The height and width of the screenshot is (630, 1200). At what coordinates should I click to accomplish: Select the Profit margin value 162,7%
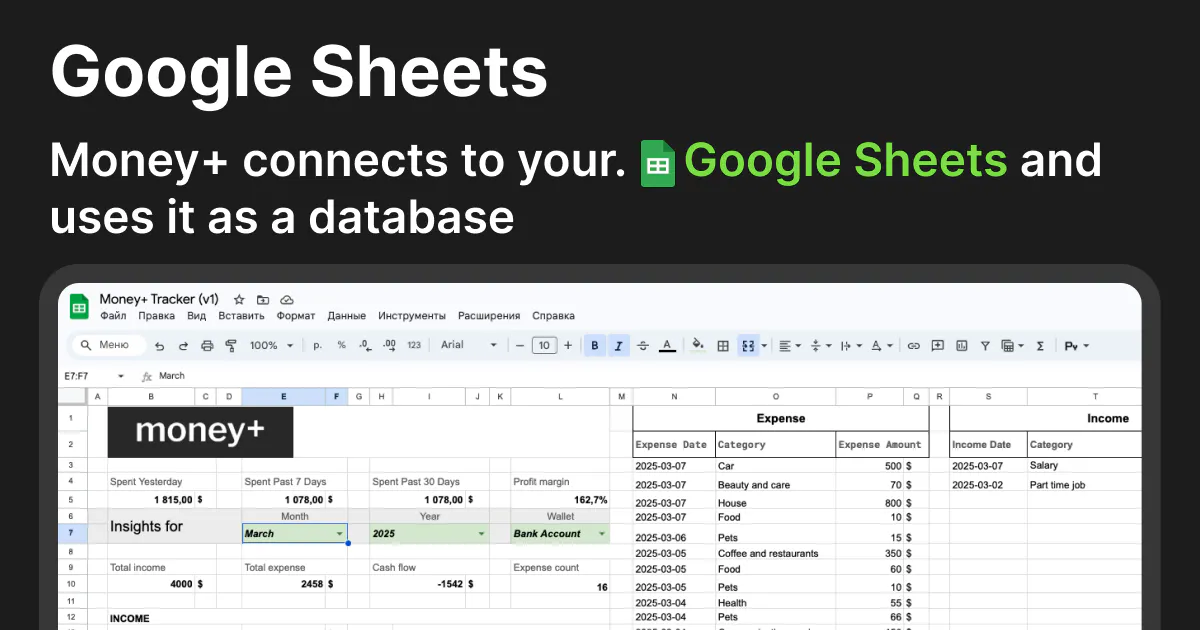pos(560,499)
